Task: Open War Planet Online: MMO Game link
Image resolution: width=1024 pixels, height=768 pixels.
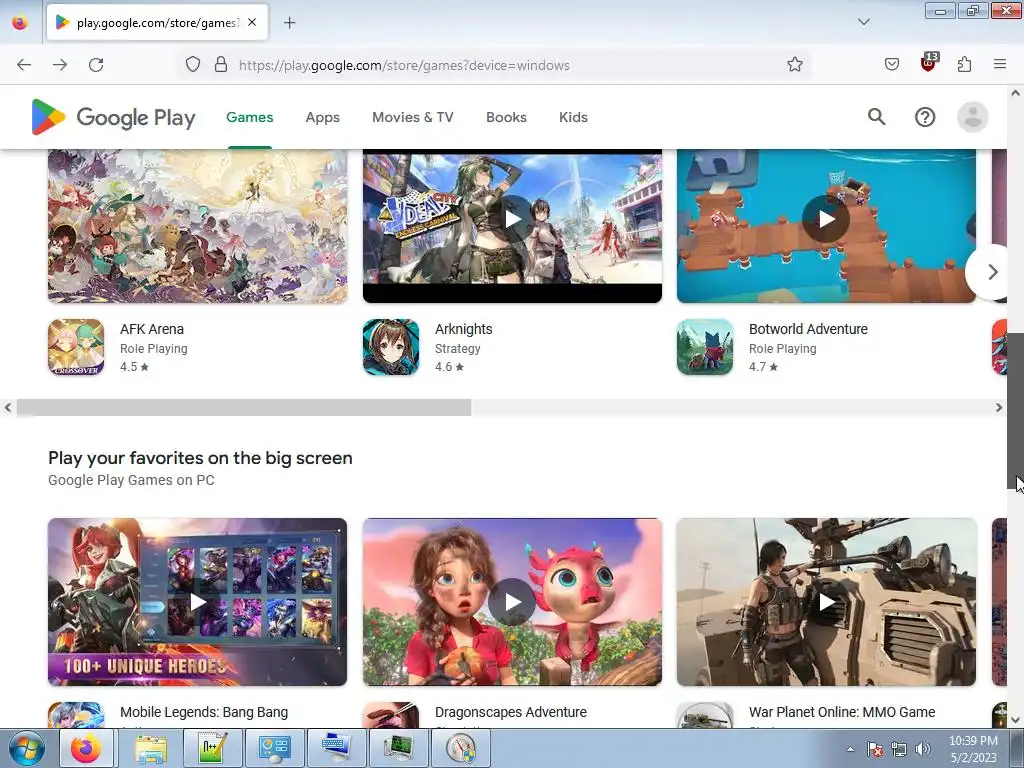Action: pos(842,712)
